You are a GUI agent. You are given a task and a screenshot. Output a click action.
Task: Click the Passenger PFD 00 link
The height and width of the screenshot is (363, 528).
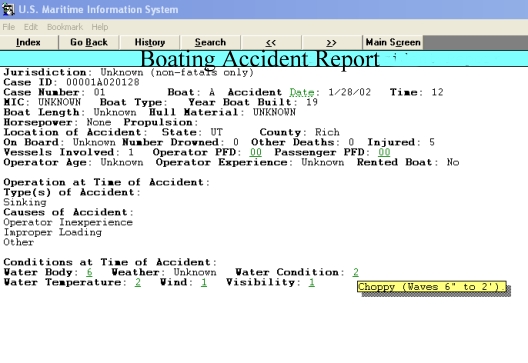(x=384, y=152)
